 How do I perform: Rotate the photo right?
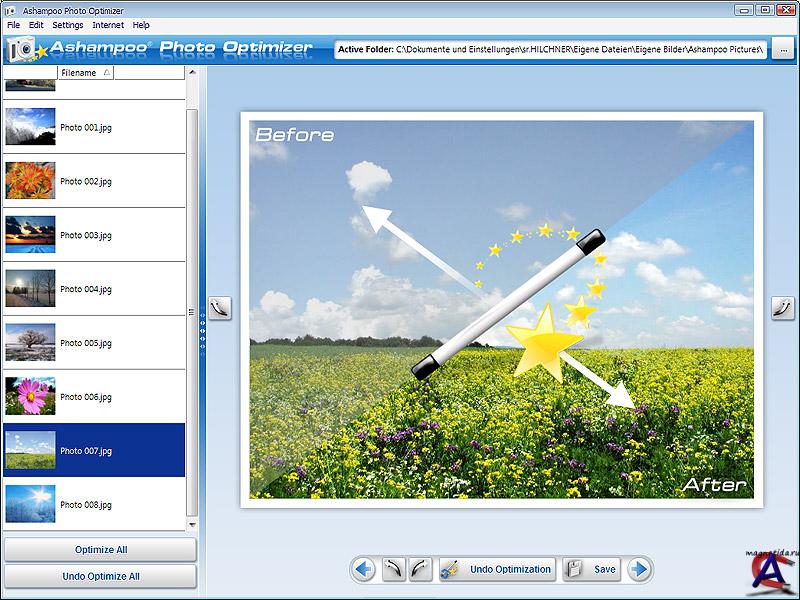[420, 570]
